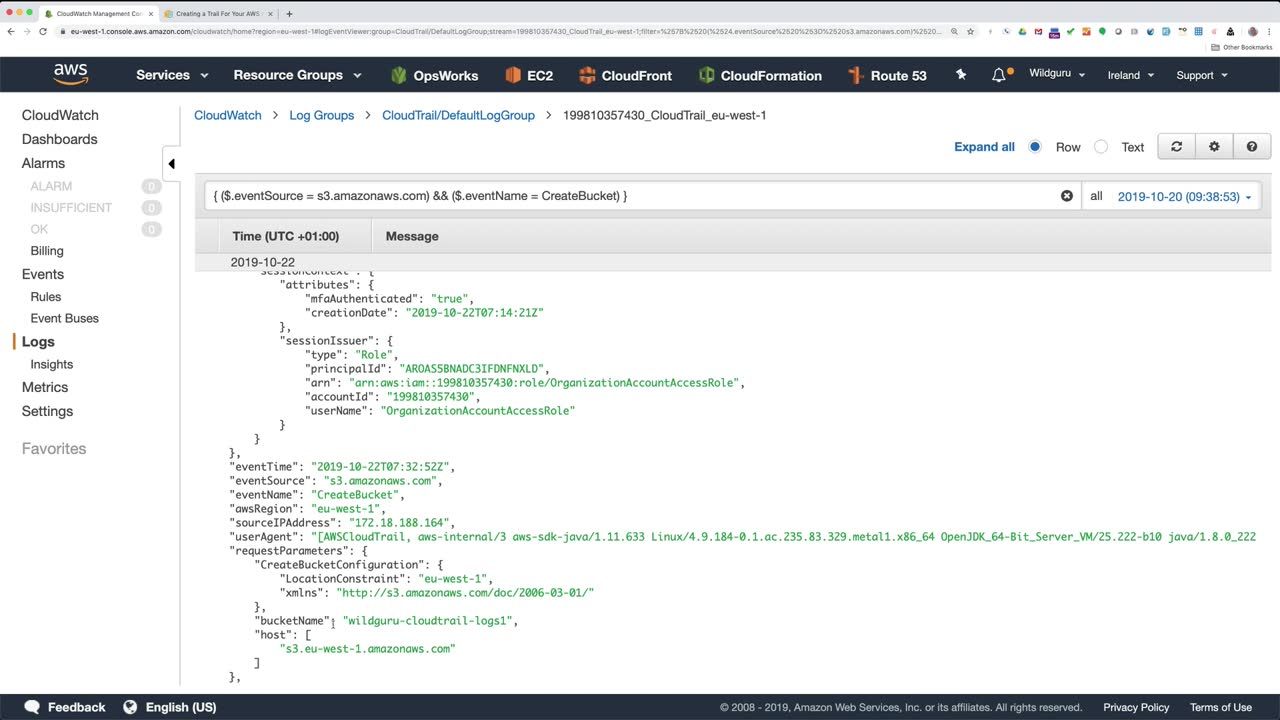The image size is (1280, 720).
Task: Open Insights under Logs
Action: point(51,365)
